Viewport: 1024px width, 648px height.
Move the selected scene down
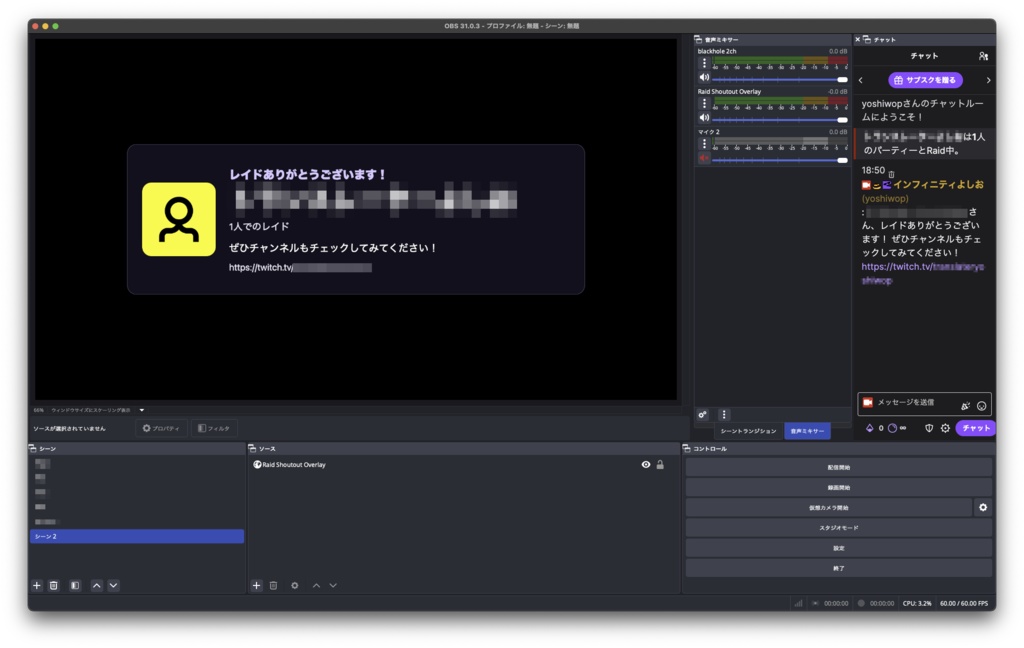point(114,585)
